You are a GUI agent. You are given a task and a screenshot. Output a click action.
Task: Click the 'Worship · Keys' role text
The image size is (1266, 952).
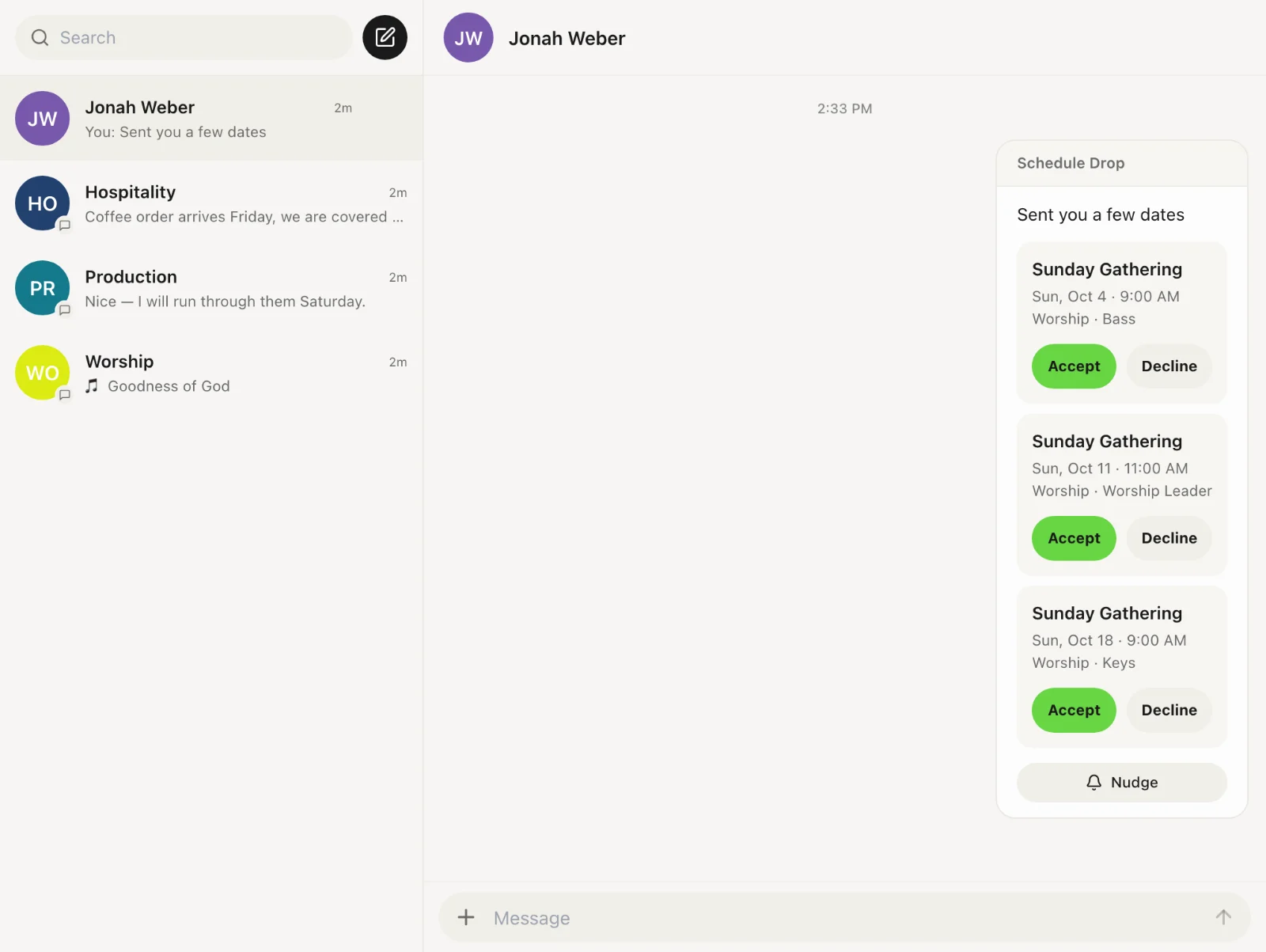(x=1083, y=663)
